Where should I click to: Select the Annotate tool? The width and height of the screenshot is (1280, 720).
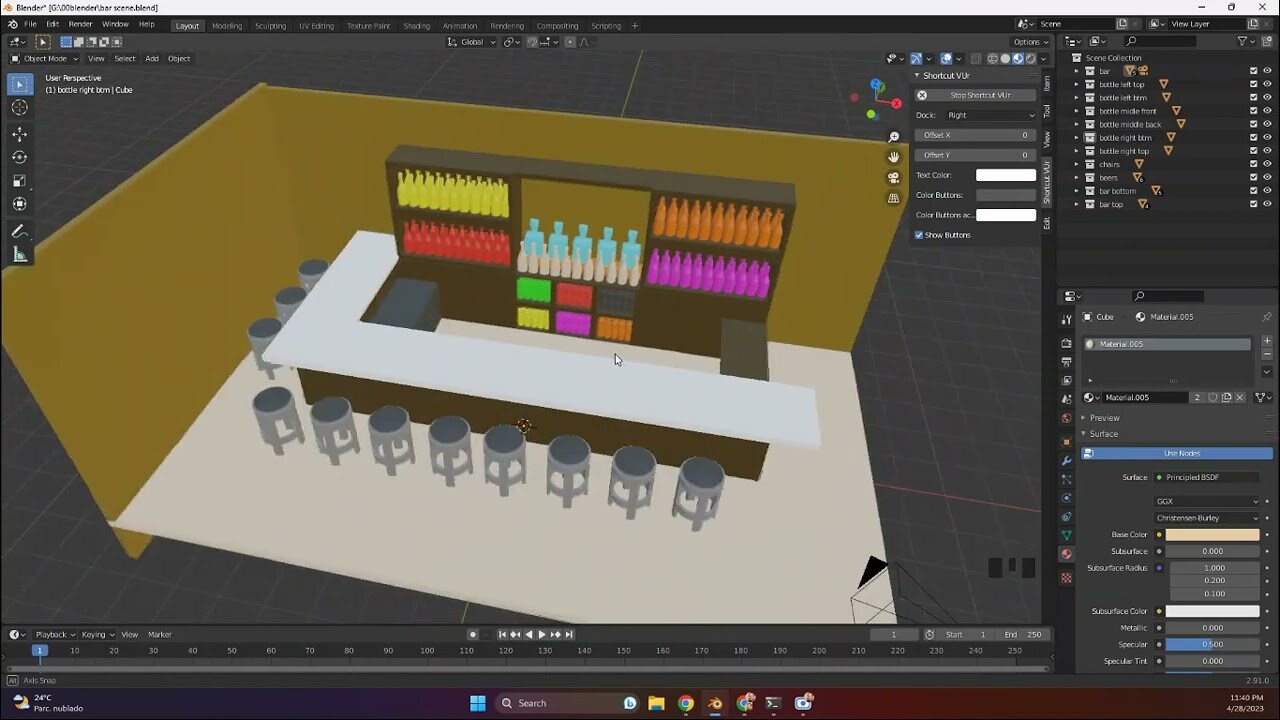19,231
